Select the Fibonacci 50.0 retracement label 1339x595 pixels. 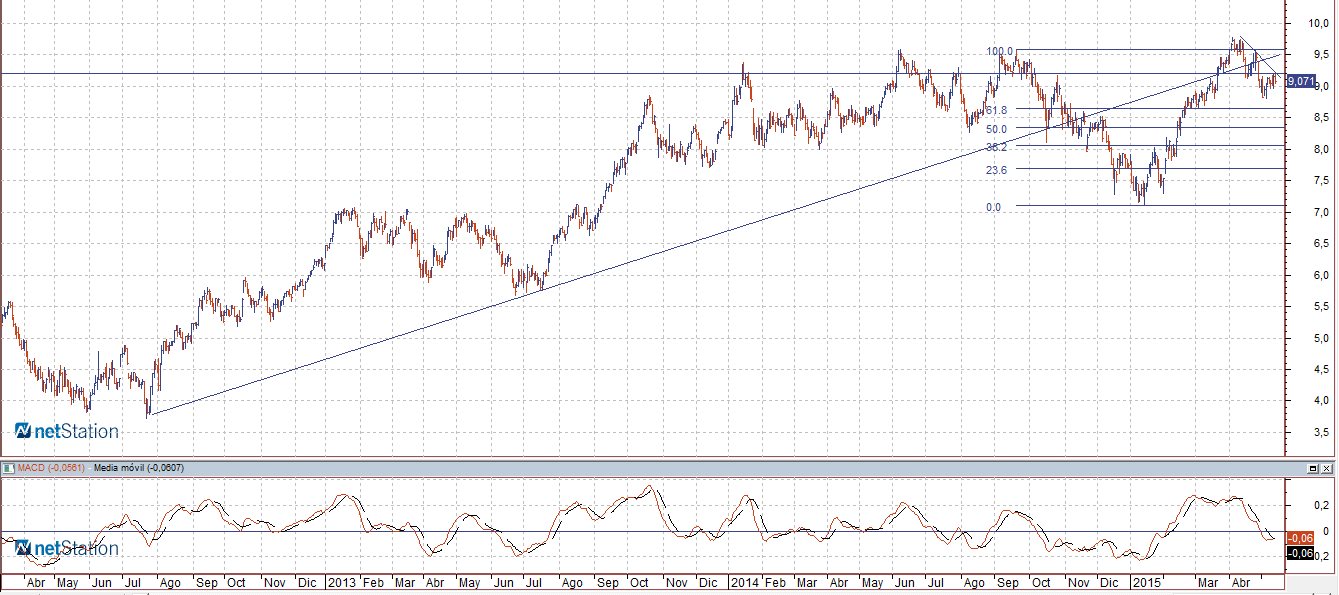pyautogui.click(x=996, y=129)
